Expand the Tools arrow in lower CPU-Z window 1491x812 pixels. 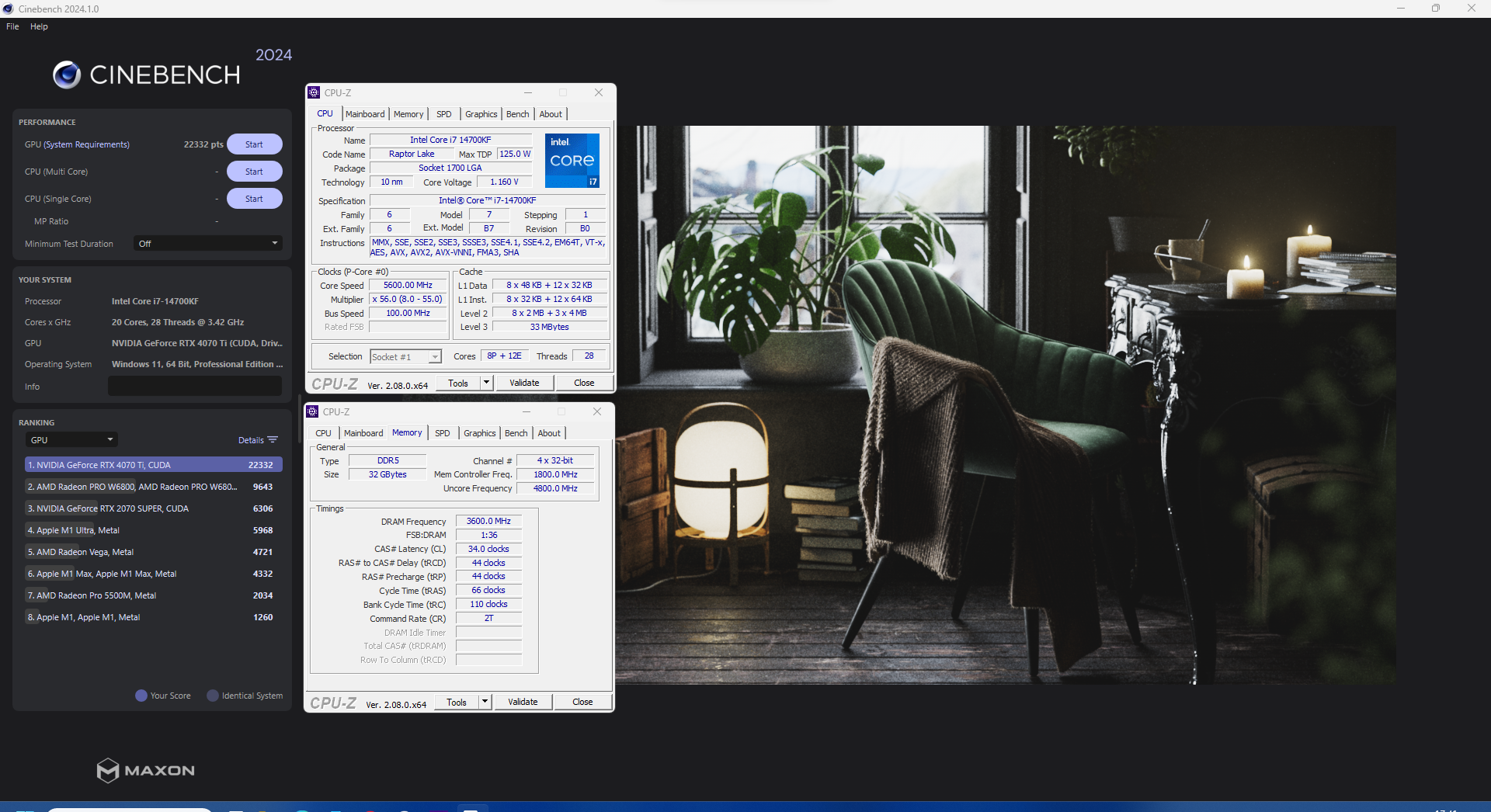click(x=485, y=702)
